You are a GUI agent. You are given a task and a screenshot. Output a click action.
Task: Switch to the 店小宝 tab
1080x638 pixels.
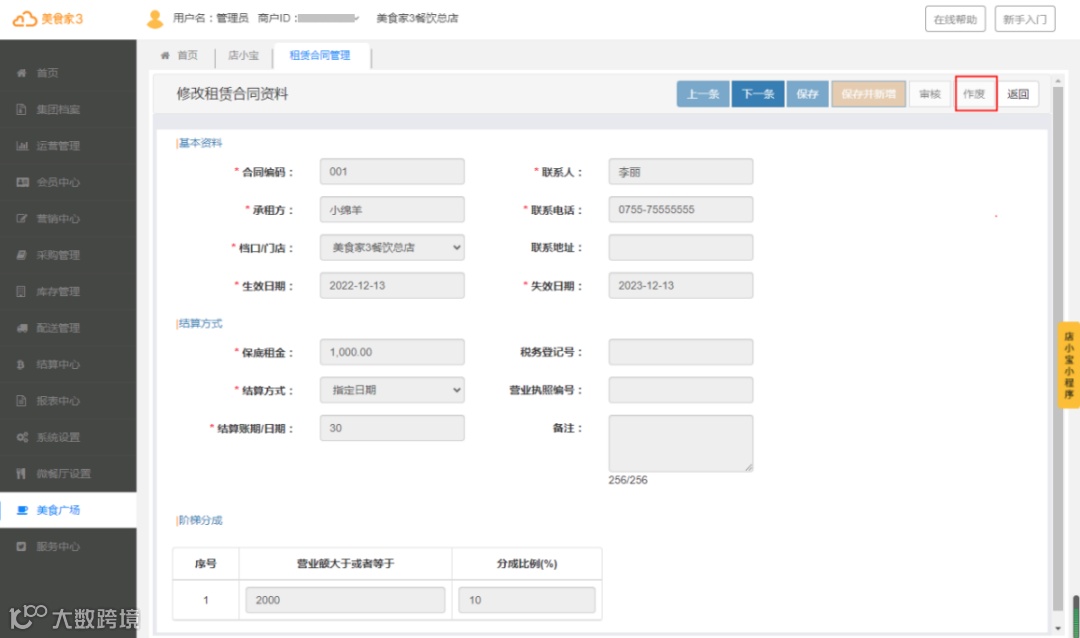[x=244, y=56]
